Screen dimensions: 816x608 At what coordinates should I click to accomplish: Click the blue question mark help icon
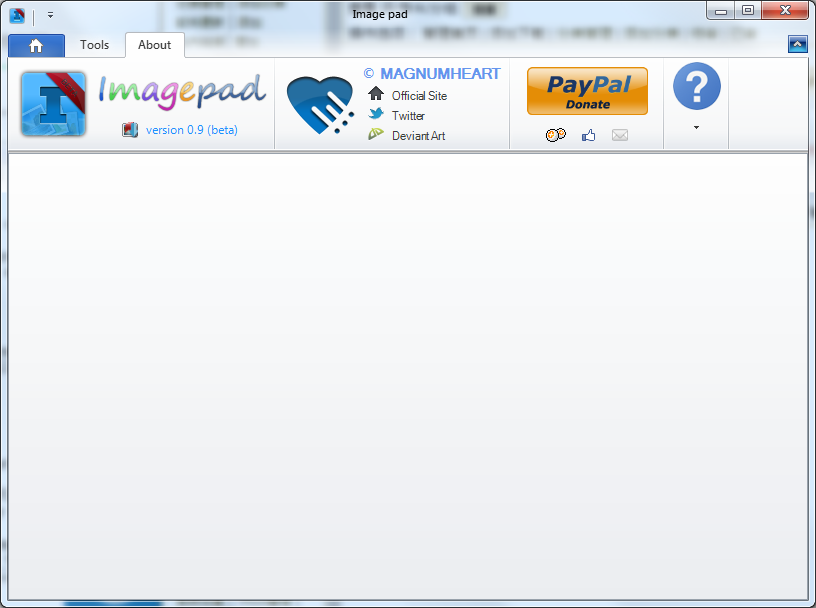[x=696, y=86]
